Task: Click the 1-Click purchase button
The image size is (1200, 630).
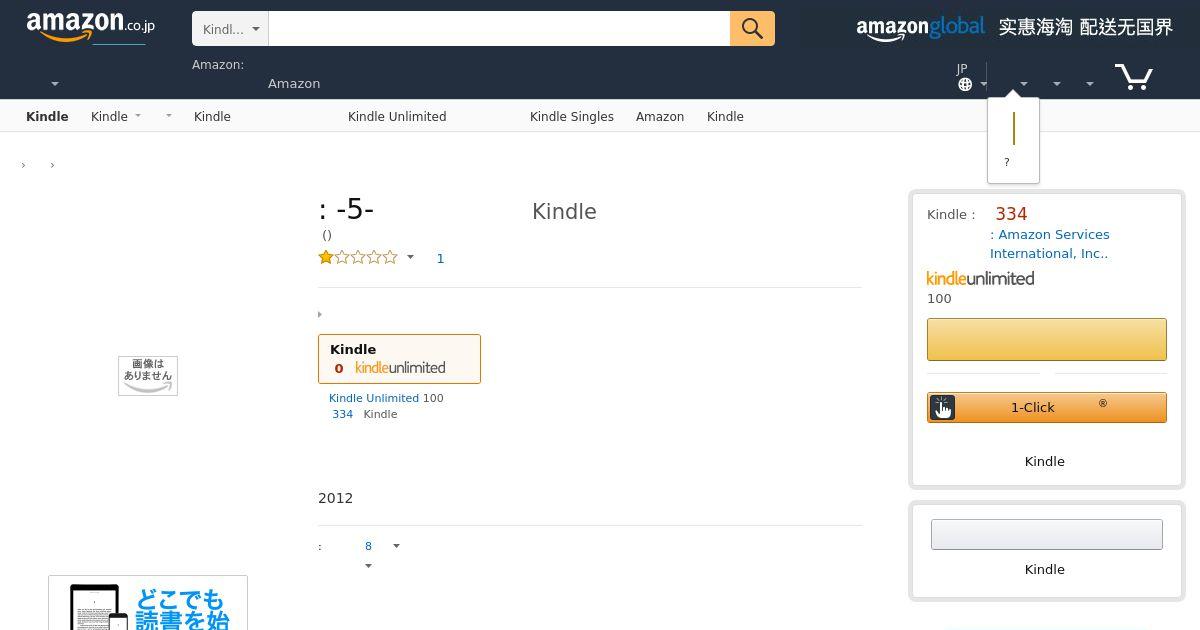Action: click(x=1046, y=407)
